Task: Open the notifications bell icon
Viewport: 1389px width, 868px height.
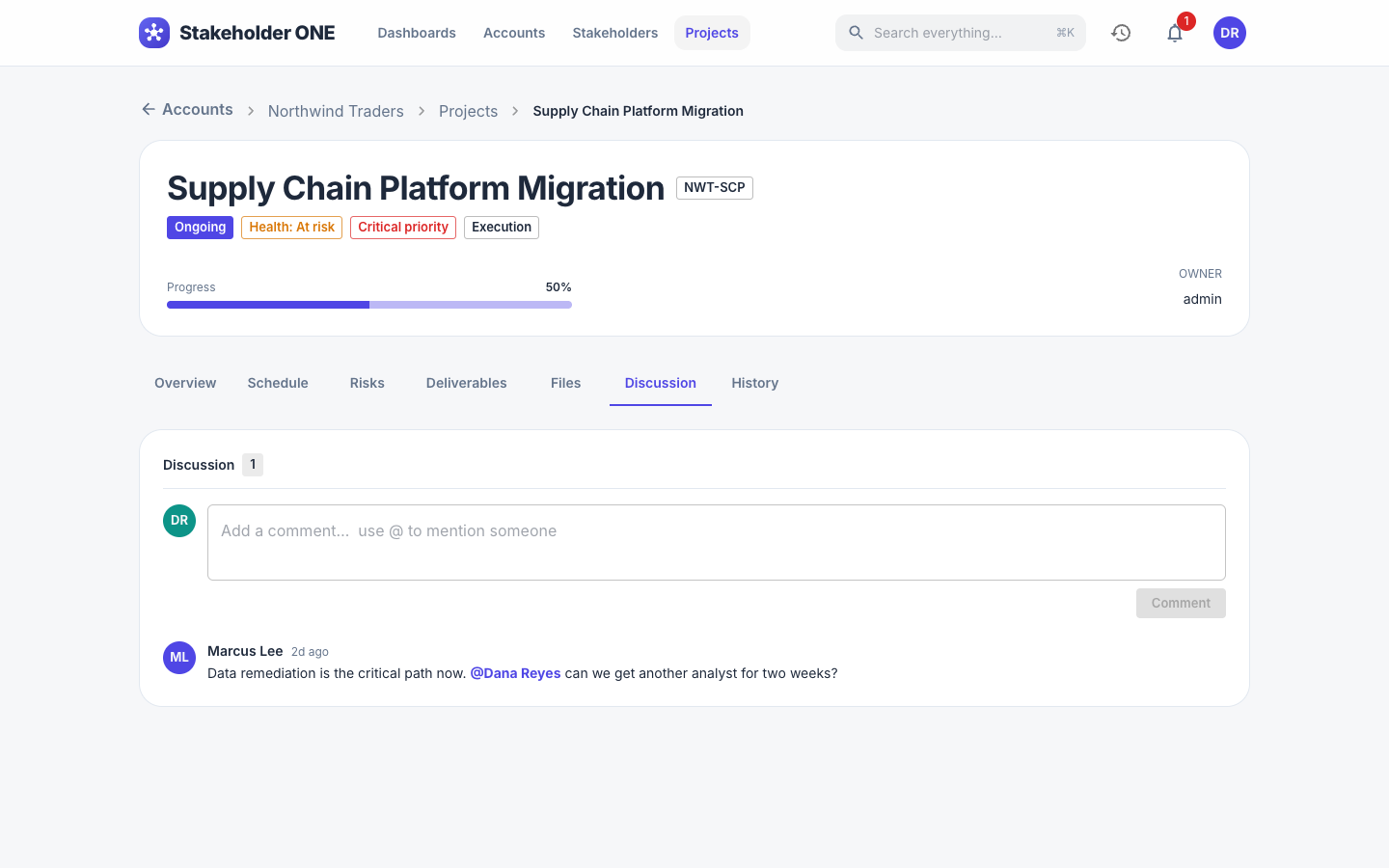Action: click(x=1175, y=33)
